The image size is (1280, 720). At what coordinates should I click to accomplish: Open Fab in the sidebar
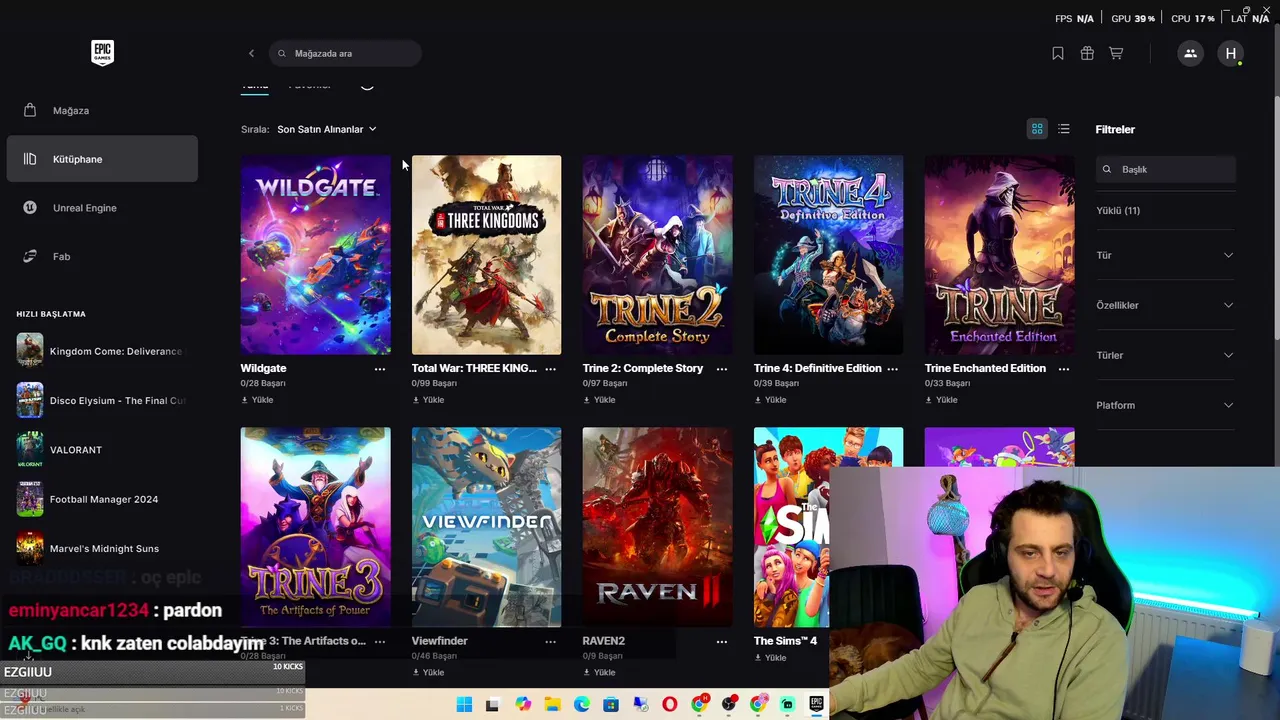(x=102, y=257)
